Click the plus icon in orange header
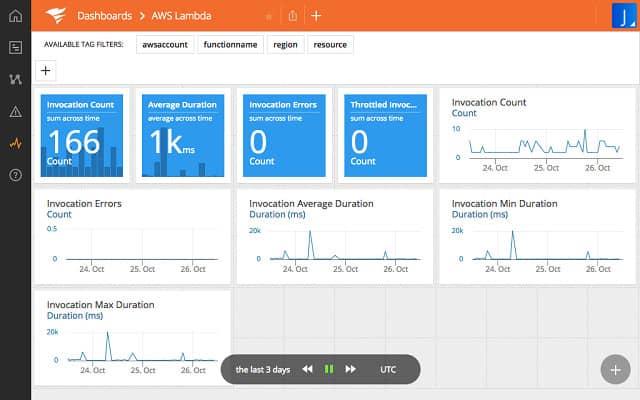The height and width of the screenshot is (400, 640). coord(316,16)
